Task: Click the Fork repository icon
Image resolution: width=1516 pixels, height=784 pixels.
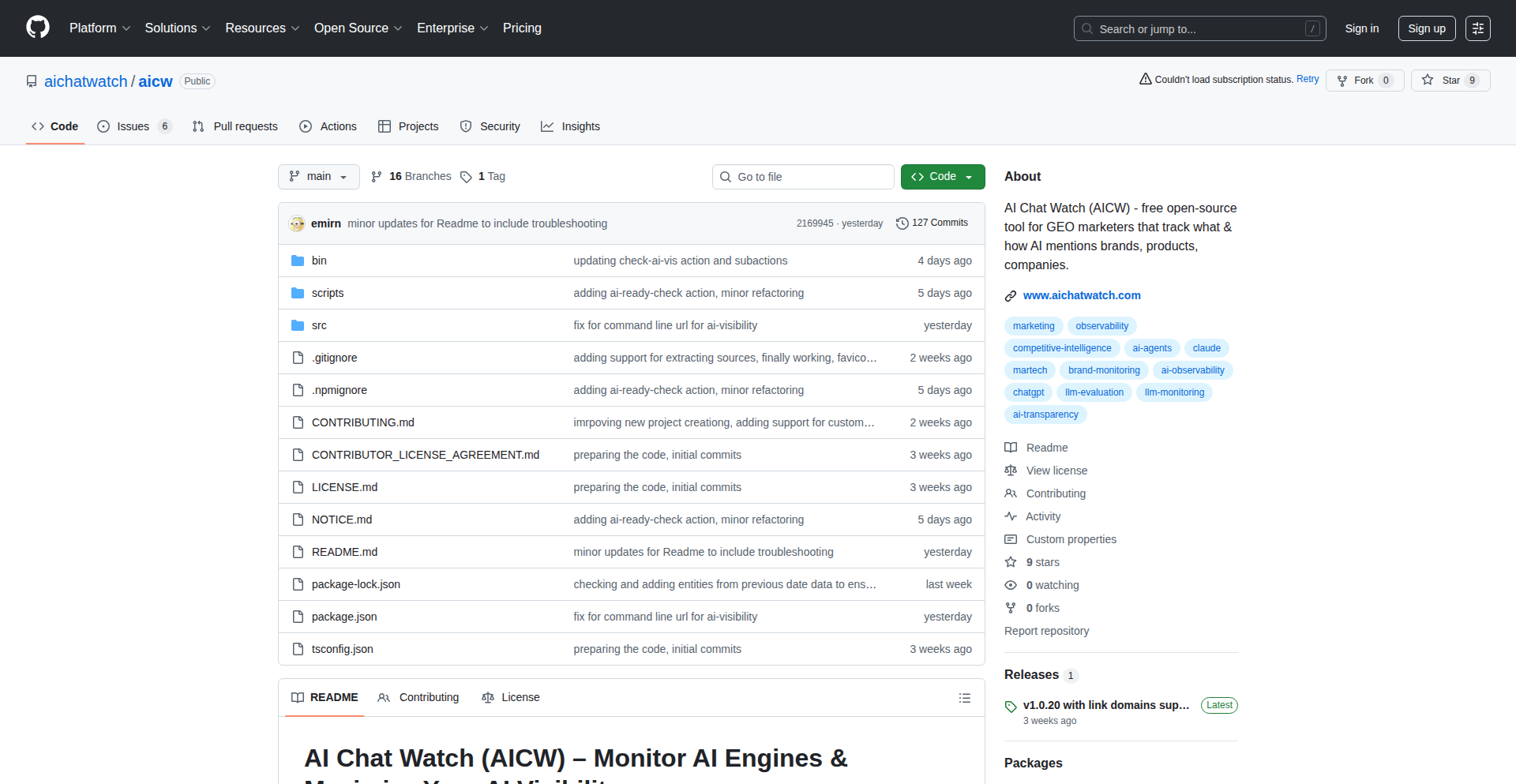Action: point(1342,81)
